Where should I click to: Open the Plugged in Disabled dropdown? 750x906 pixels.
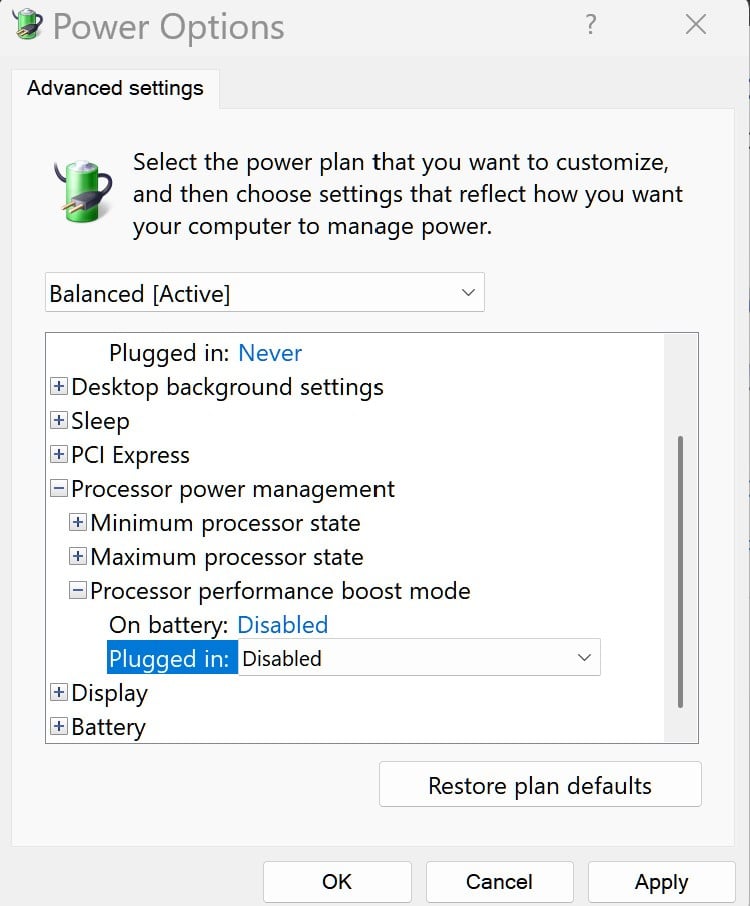click(x=419, y=658)
